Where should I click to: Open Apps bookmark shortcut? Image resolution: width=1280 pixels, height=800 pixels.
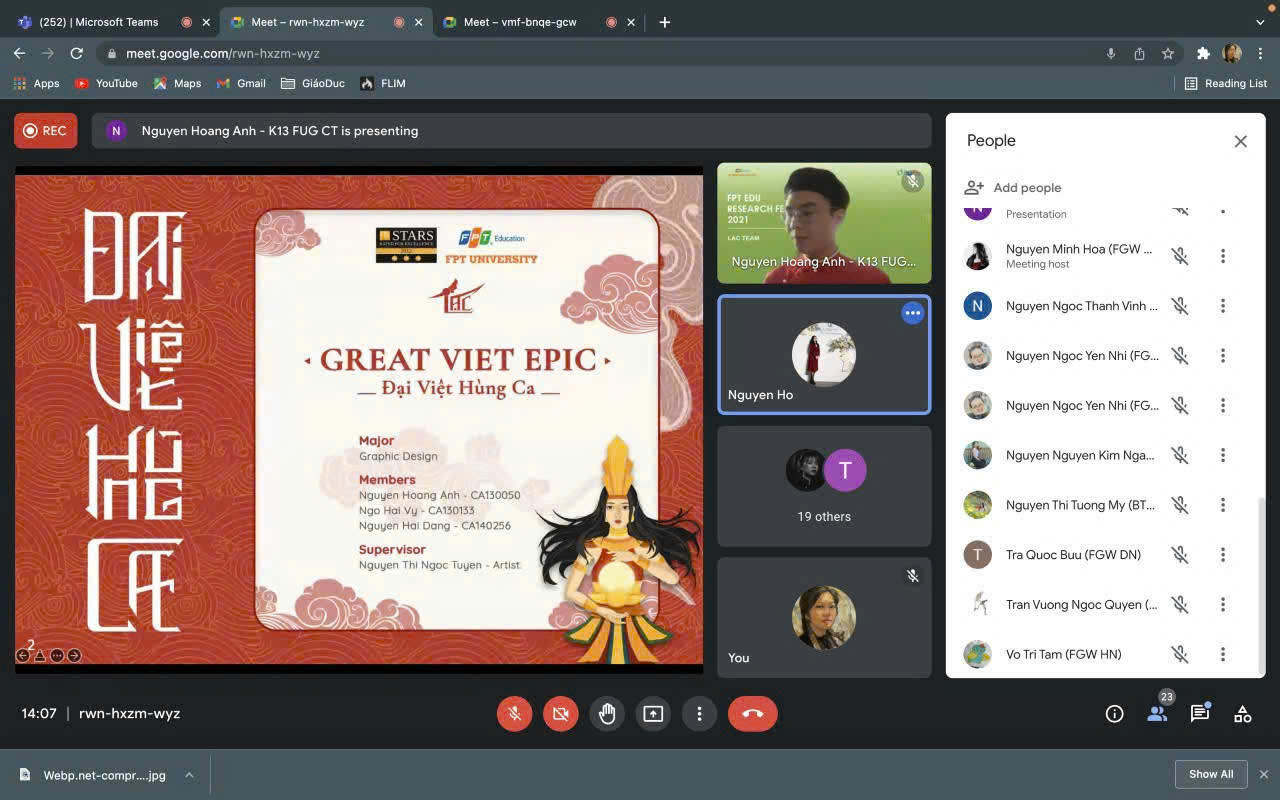(36, 83)
